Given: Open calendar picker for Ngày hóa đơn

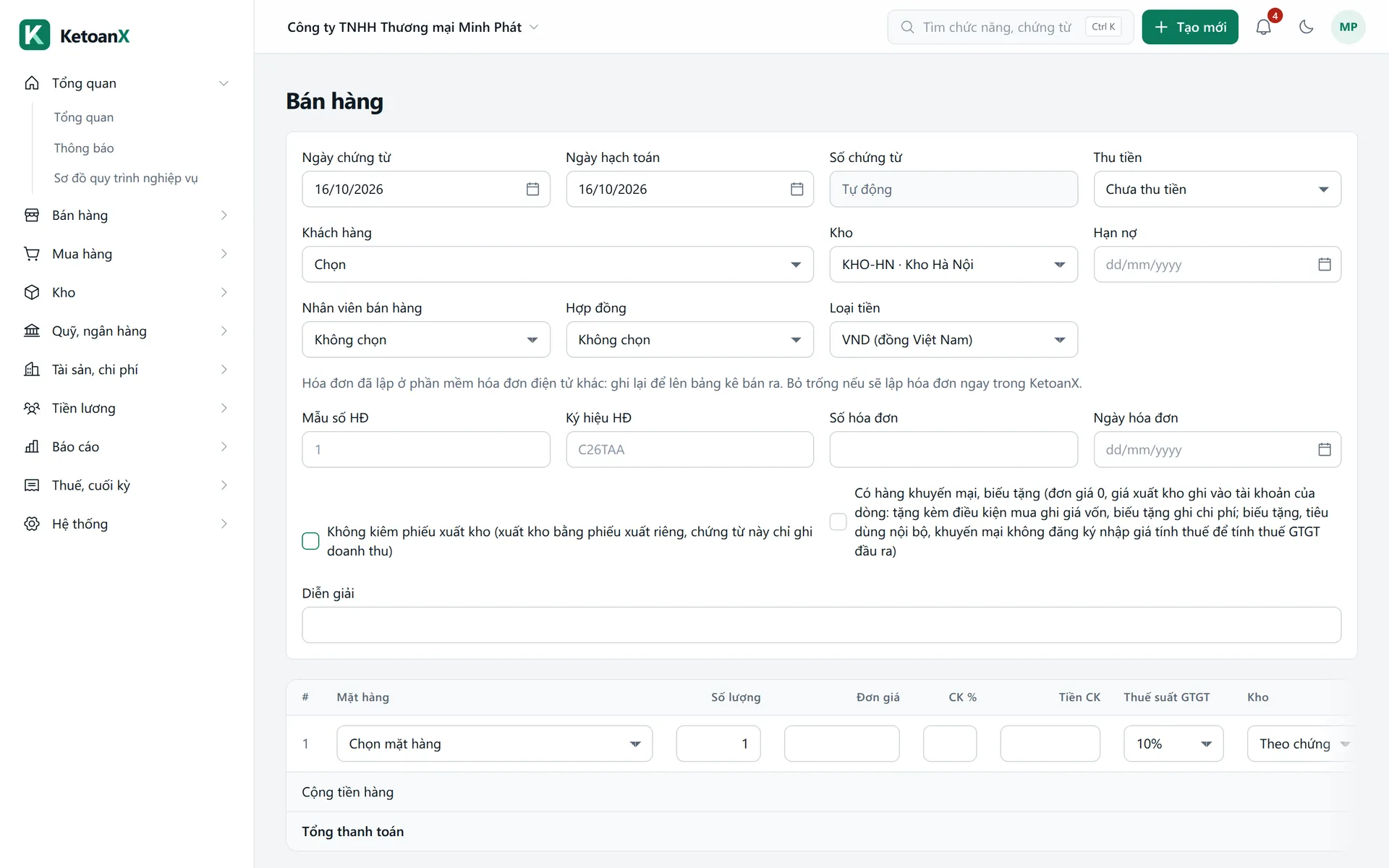Looking at the screenshot, I should tap(1324, 449).
